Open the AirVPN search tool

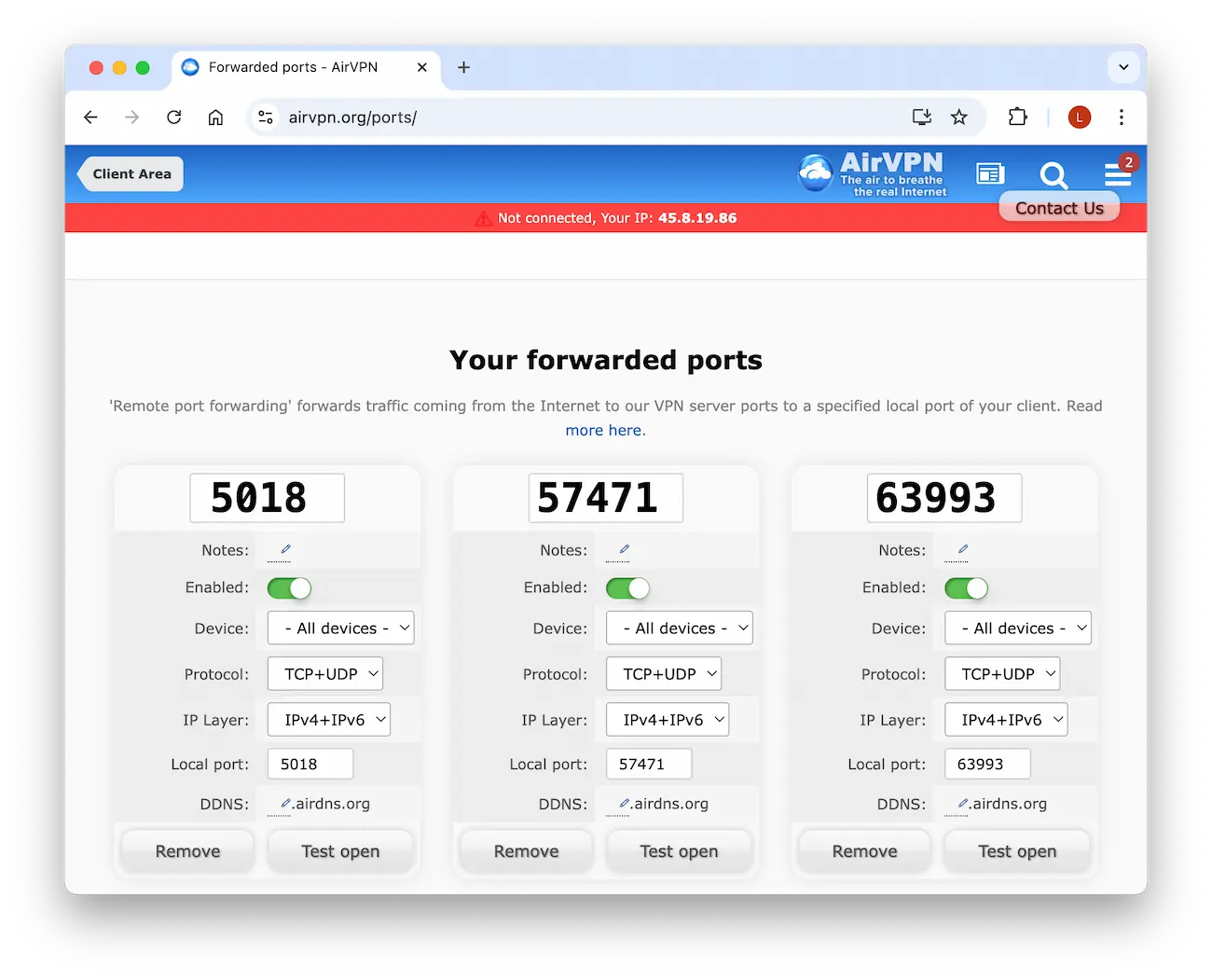tap(1054, 176)
